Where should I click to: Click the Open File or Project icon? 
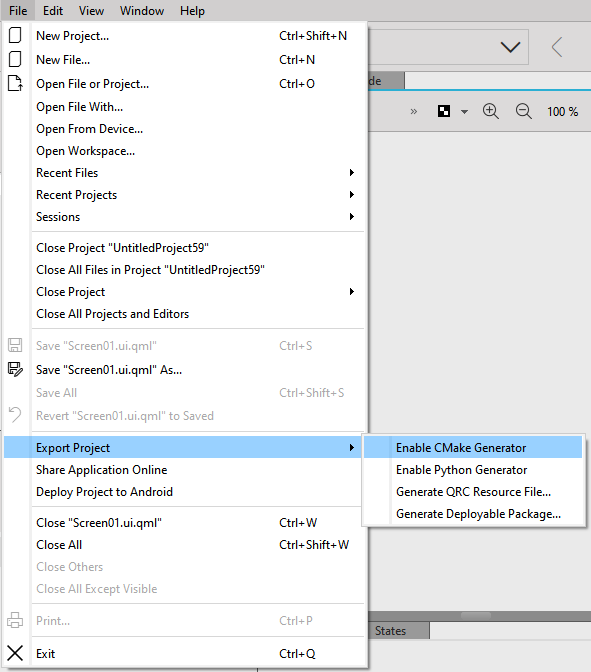pos(15,83)
